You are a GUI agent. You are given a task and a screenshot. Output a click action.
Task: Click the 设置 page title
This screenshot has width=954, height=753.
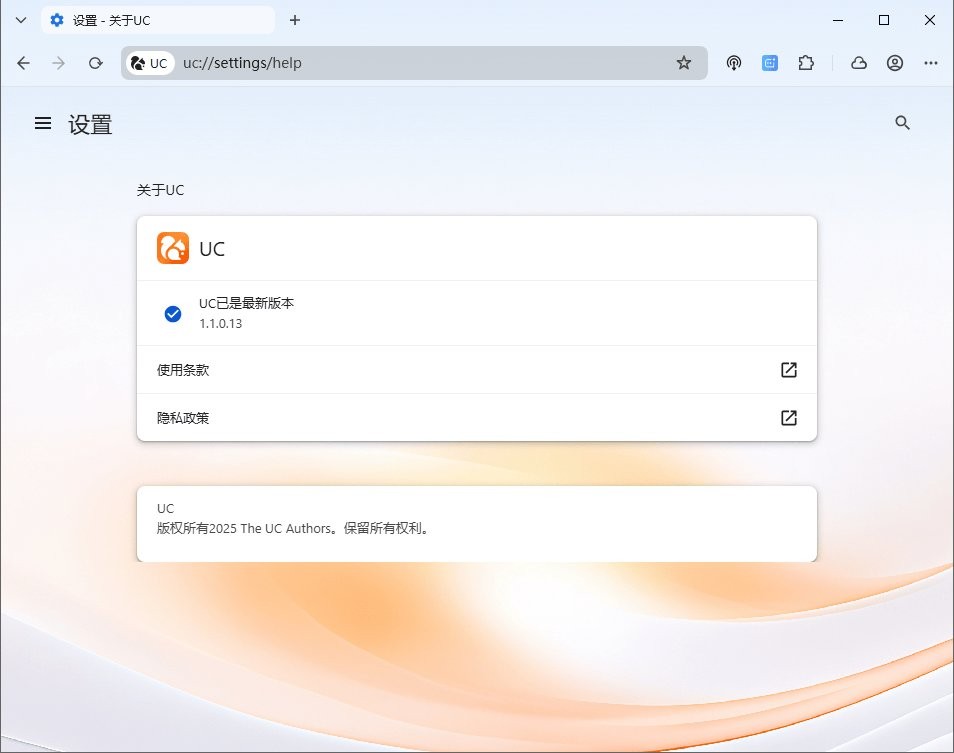click(x=90, y=125)
